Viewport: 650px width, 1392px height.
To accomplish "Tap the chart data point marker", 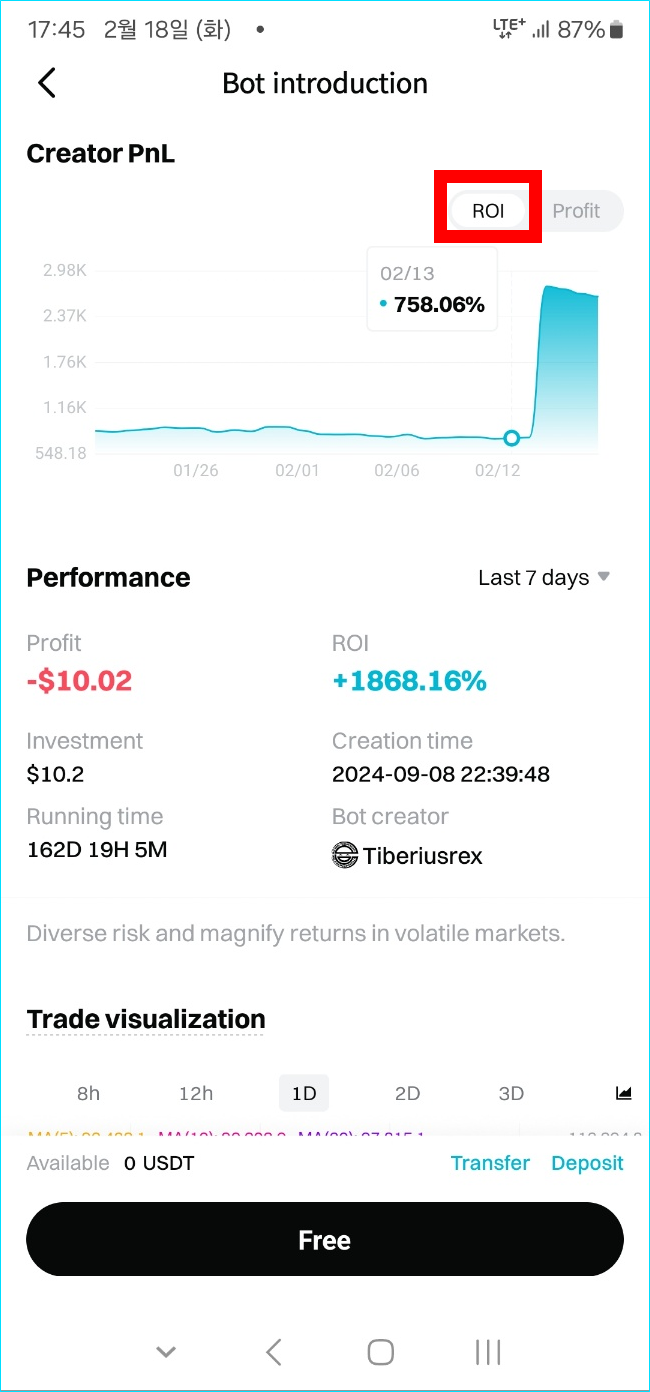I will 512,438.
